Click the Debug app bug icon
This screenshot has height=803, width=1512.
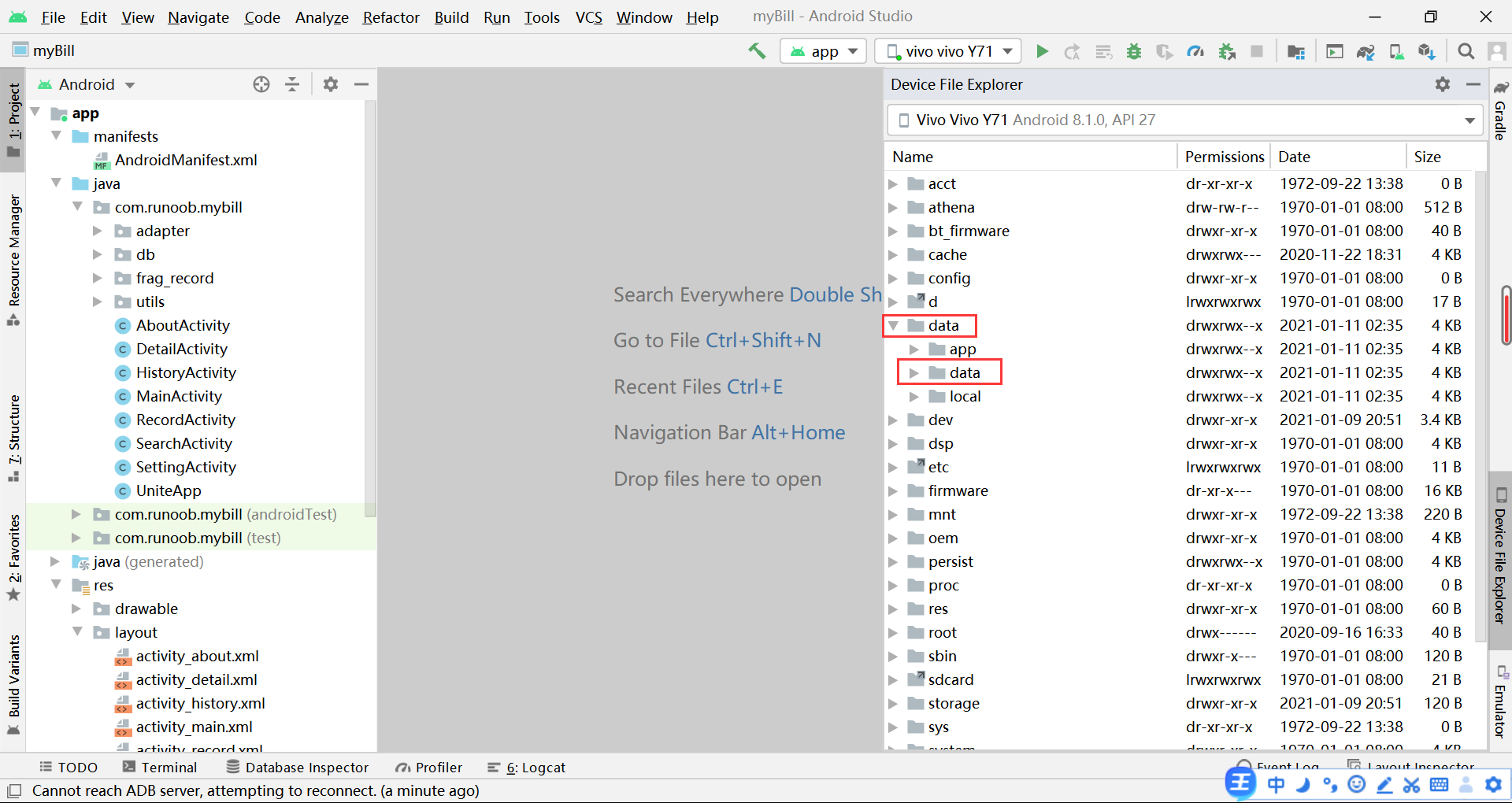tap(1134, 51)
